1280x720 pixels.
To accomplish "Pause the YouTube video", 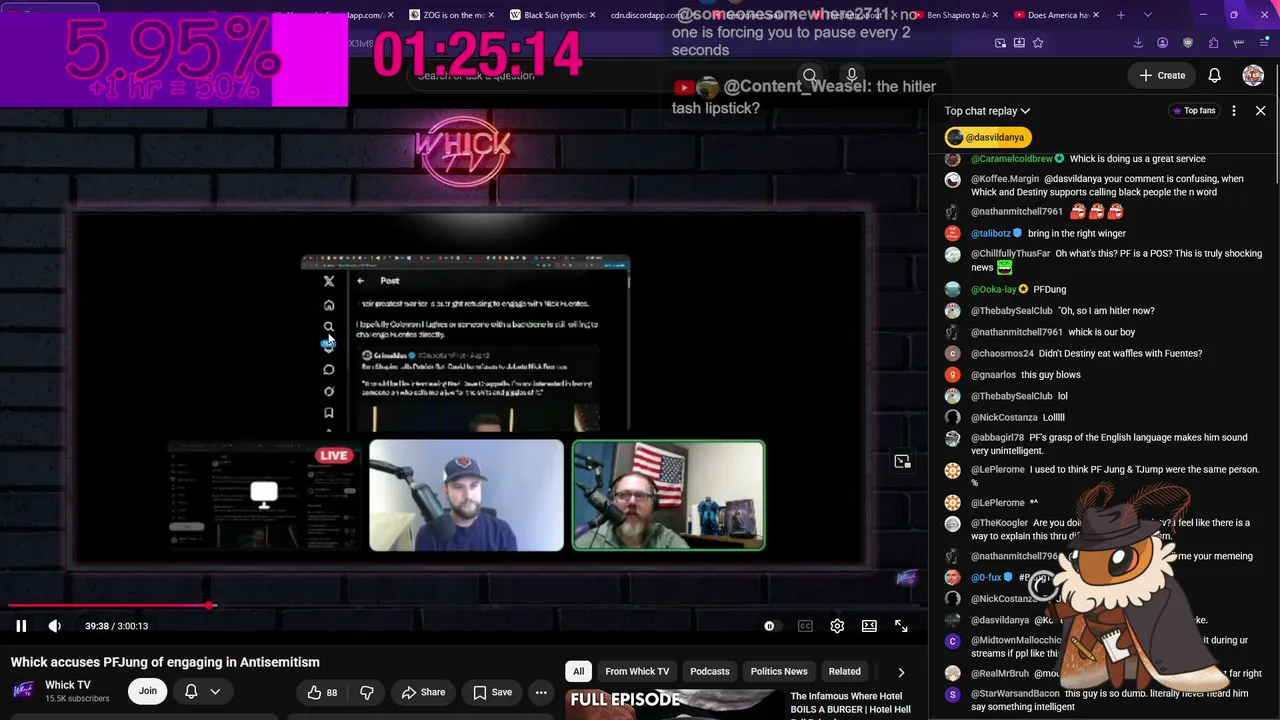I will coord(21,626).
